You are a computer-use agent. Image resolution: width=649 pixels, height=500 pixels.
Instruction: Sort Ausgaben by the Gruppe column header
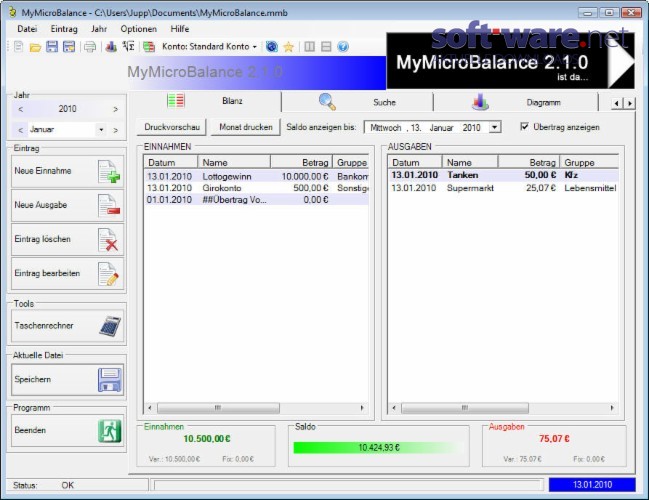(589, 162)
